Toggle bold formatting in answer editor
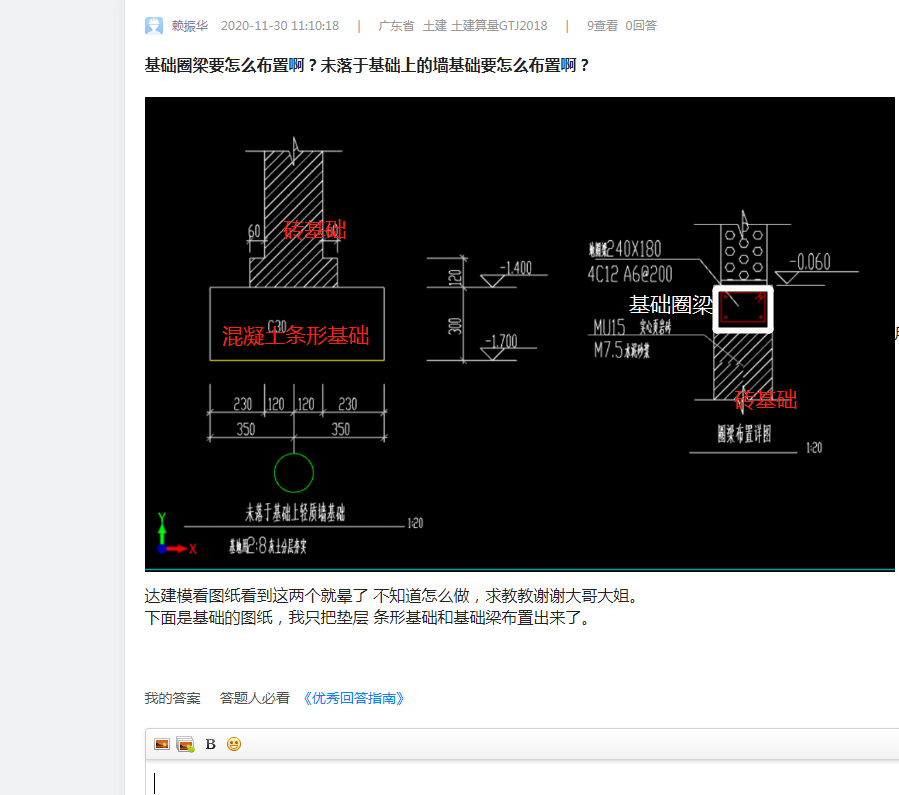 coord(210,744)
